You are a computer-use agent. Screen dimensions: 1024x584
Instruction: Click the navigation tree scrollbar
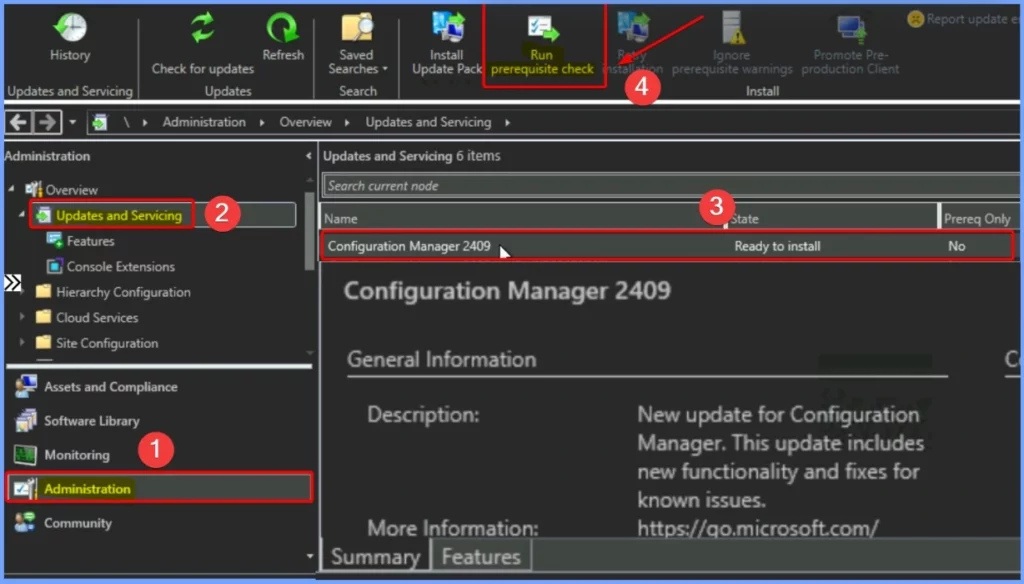pos(310,231)
